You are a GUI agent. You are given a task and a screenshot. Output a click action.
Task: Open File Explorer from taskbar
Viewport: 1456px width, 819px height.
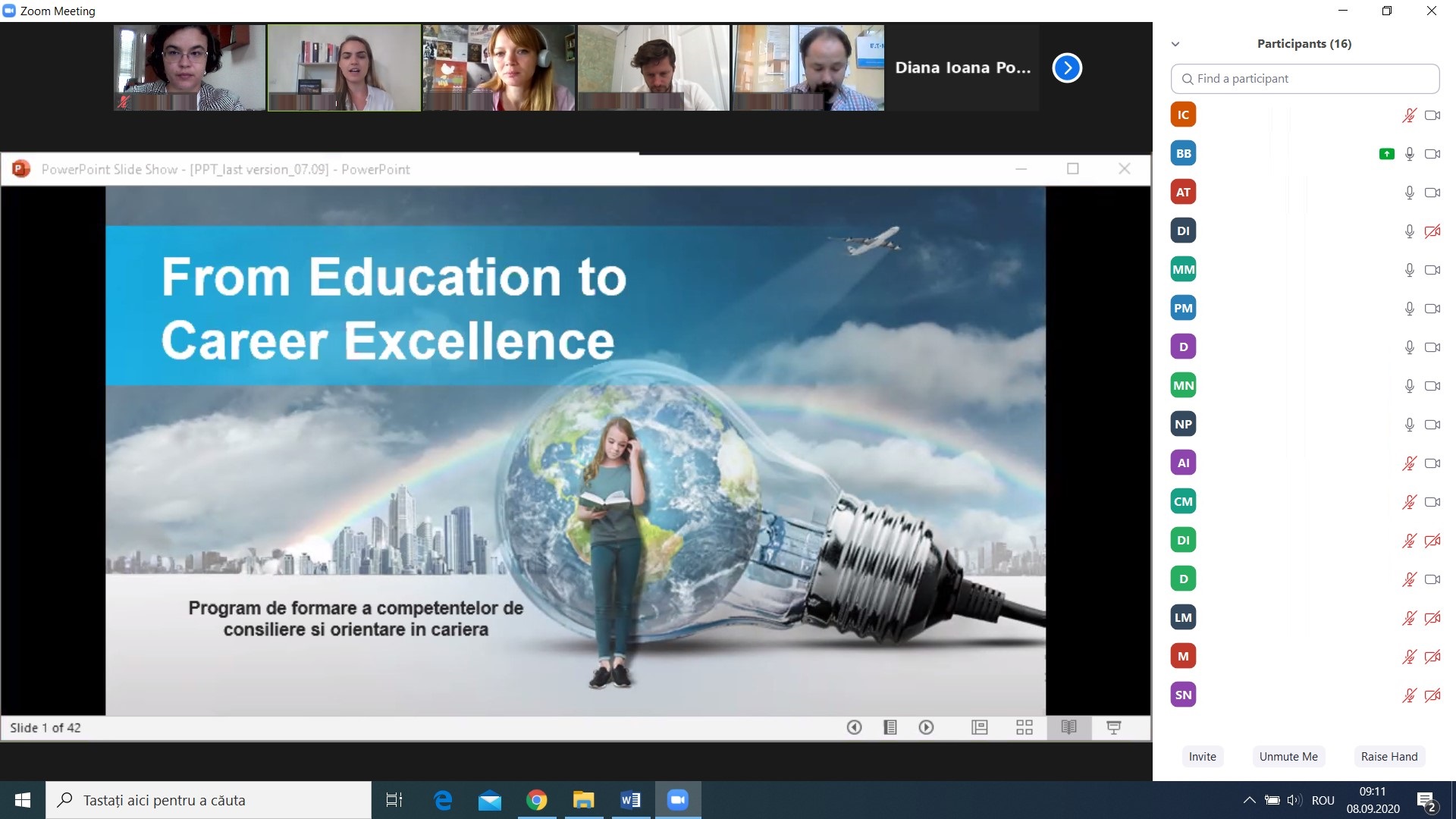pos(583,800)
